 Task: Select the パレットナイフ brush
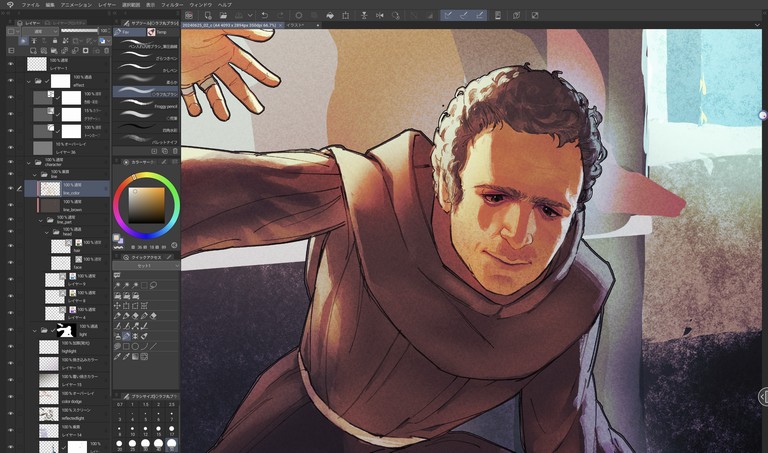pyautogui.click(x=146, y=140)
